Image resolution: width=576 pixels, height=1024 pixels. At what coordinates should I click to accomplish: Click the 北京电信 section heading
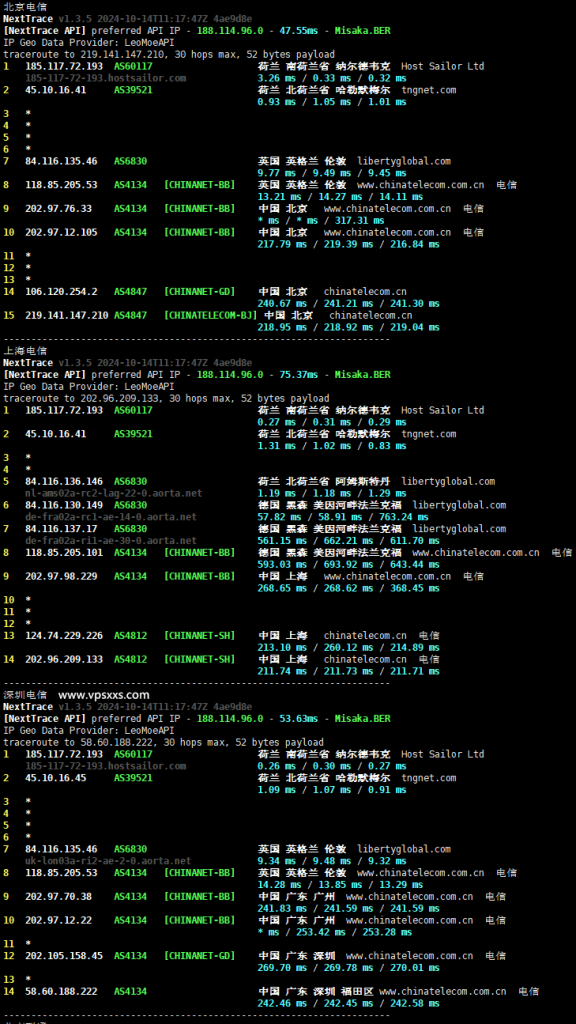pyautogui.click(x=25, y=6)
